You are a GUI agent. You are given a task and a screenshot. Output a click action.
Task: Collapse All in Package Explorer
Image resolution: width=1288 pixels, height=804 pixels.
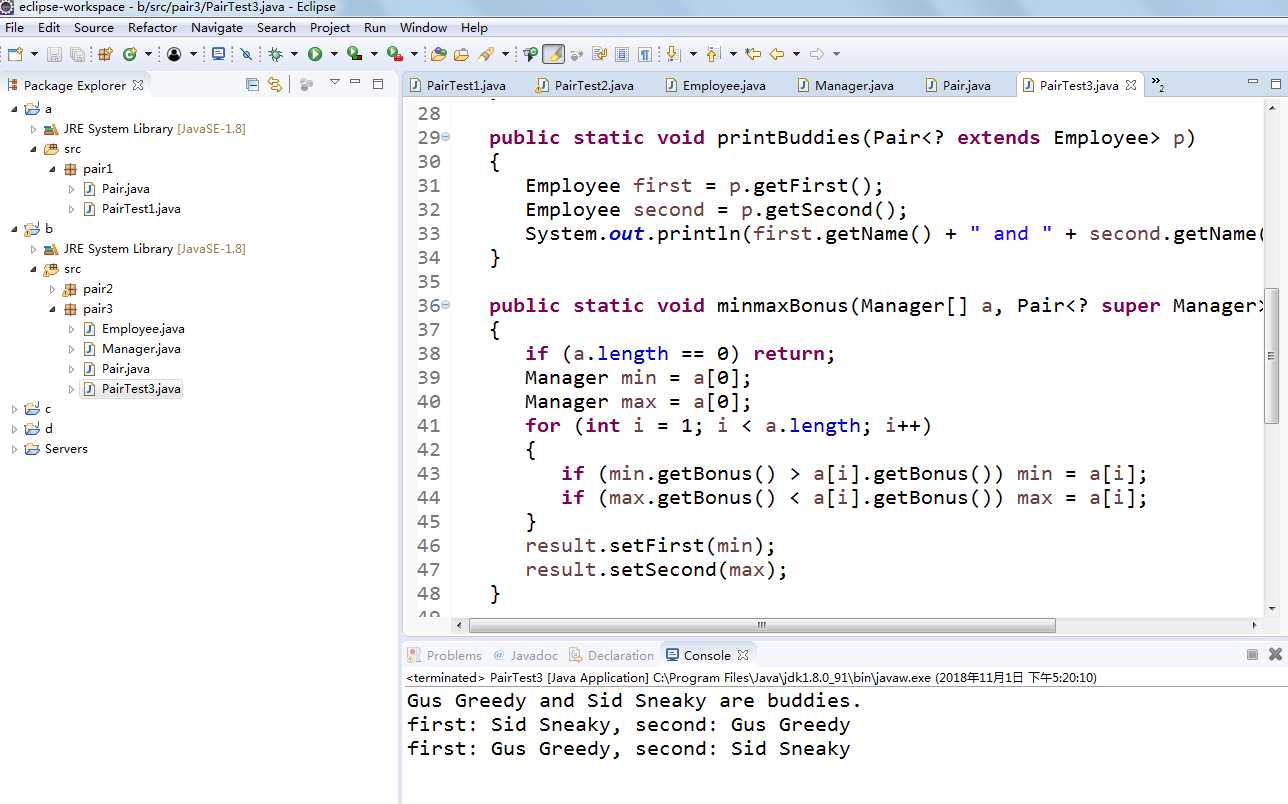(x=253, y=85)
